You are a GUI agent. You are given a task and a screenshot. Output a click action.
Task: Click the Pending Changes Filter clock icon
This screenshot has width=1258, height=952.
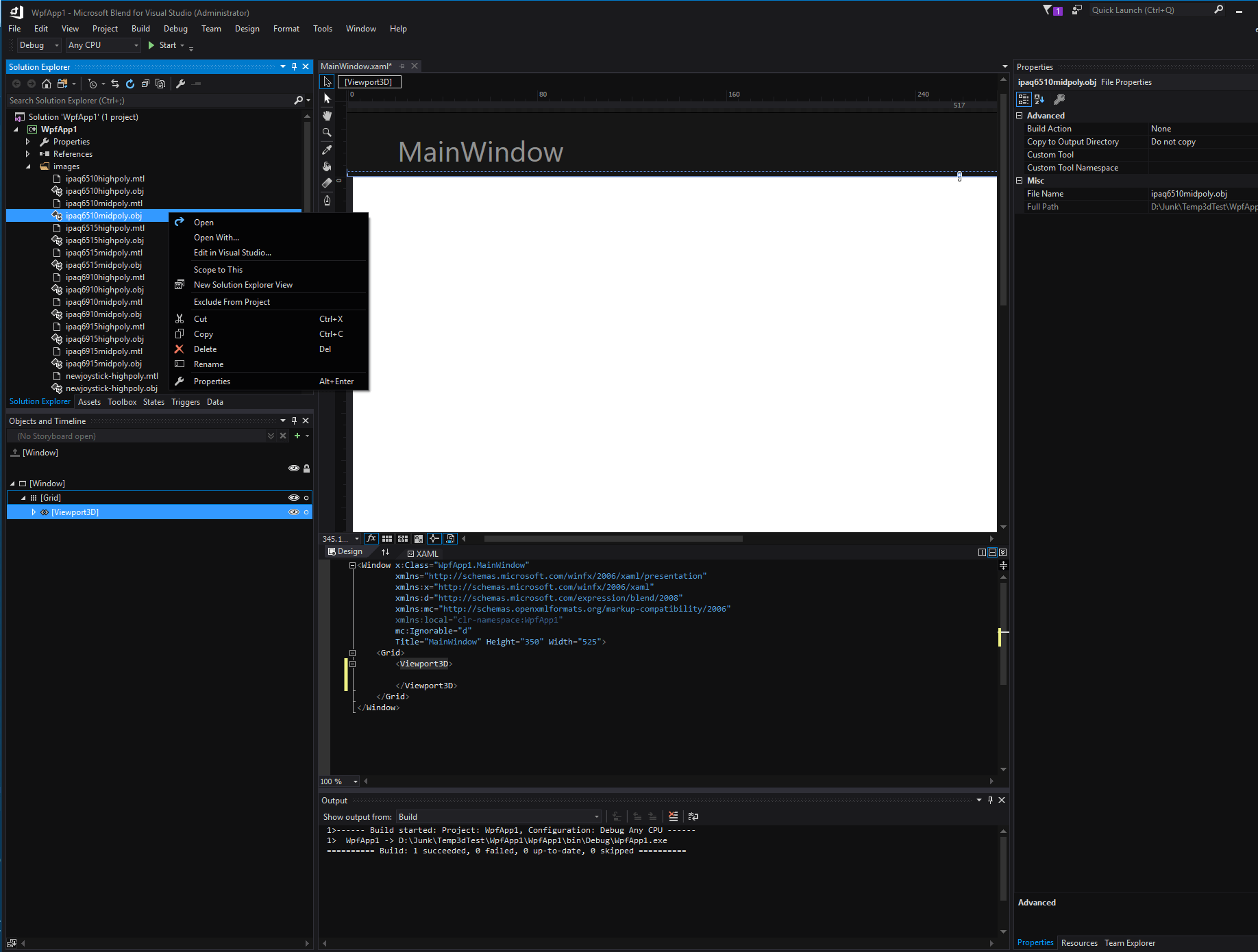click(92, 84)
